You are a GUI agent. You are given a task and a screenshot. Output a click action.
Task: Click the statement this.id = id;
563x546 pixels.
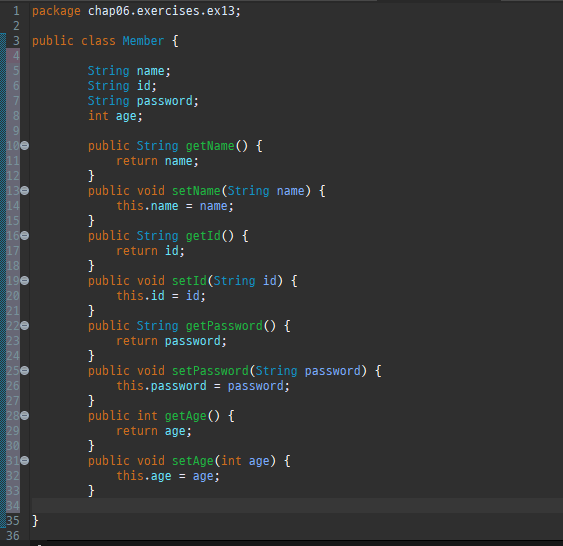click(x=161, y=296)
